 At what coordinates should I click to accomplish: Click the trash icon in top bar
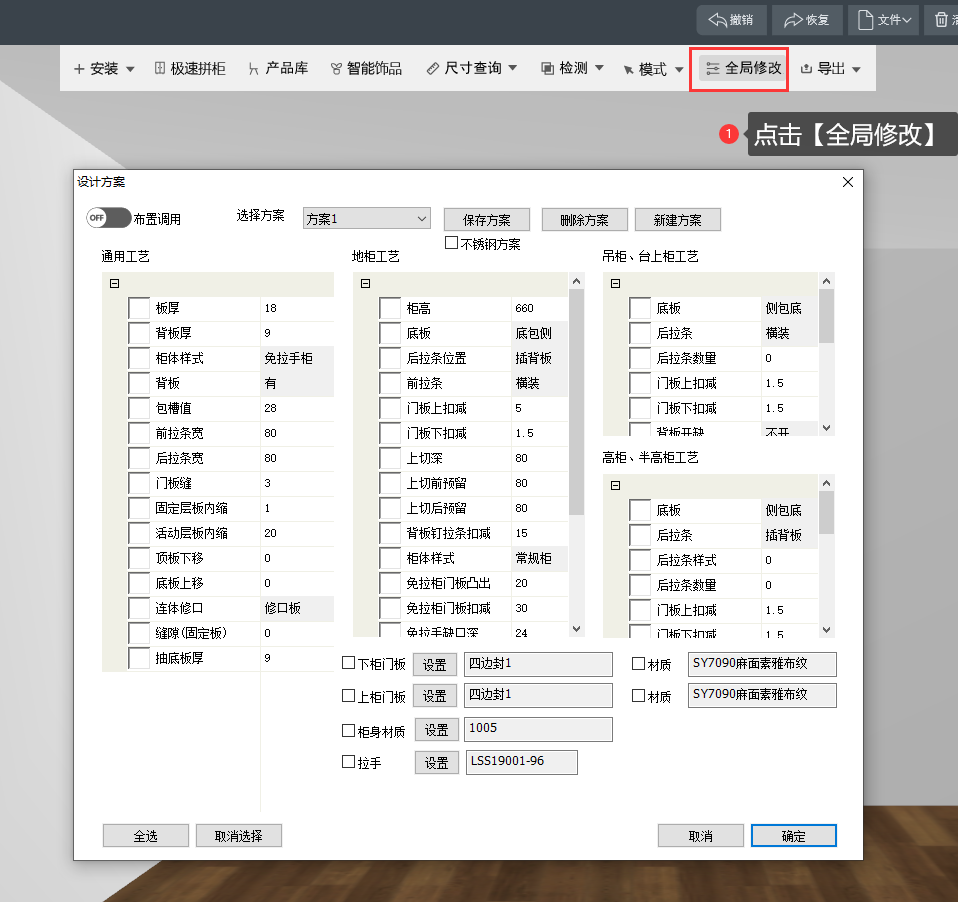point(942,20)
